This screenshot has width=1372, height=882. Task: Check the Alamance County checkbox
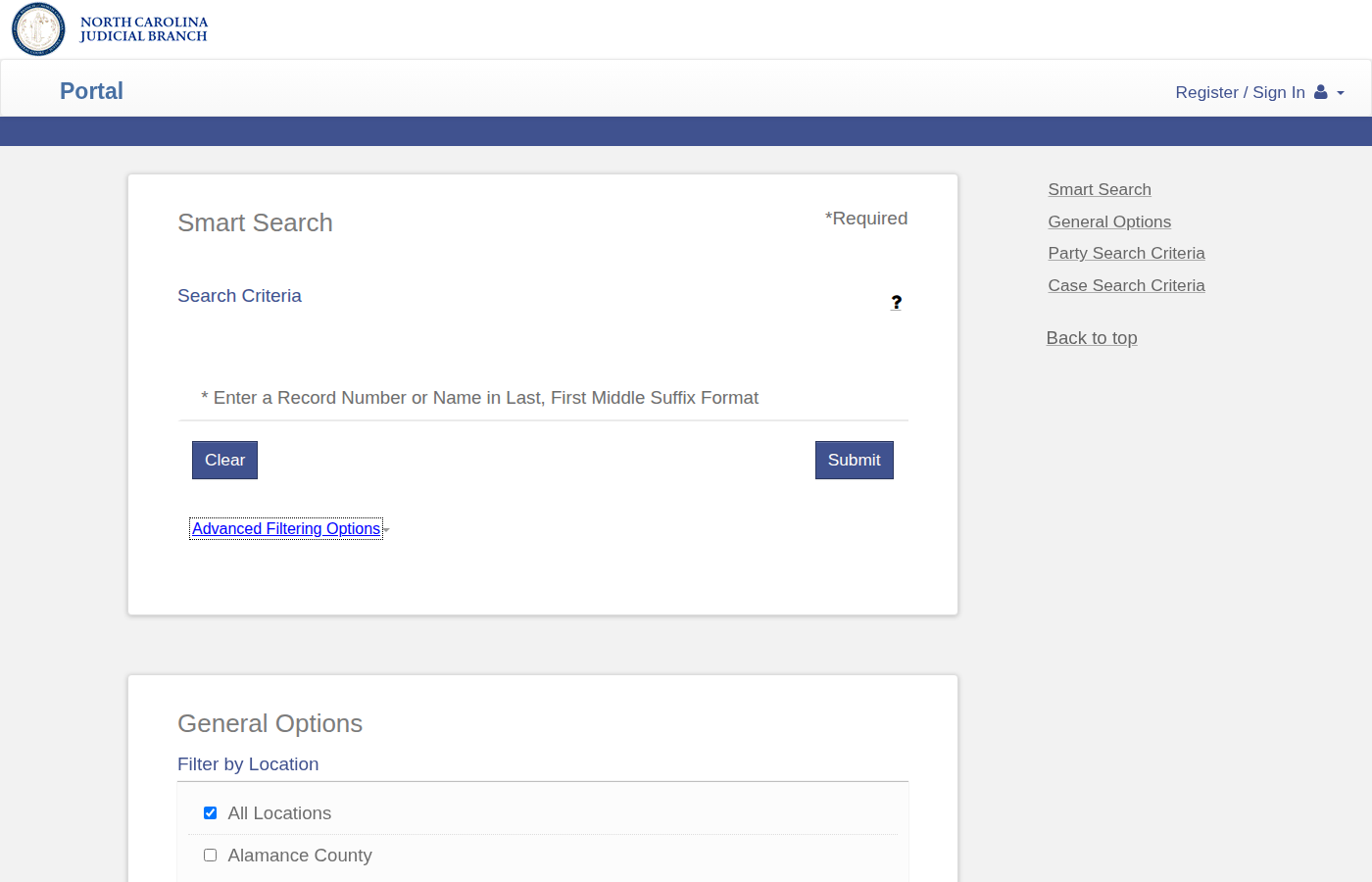coord(210,855)
